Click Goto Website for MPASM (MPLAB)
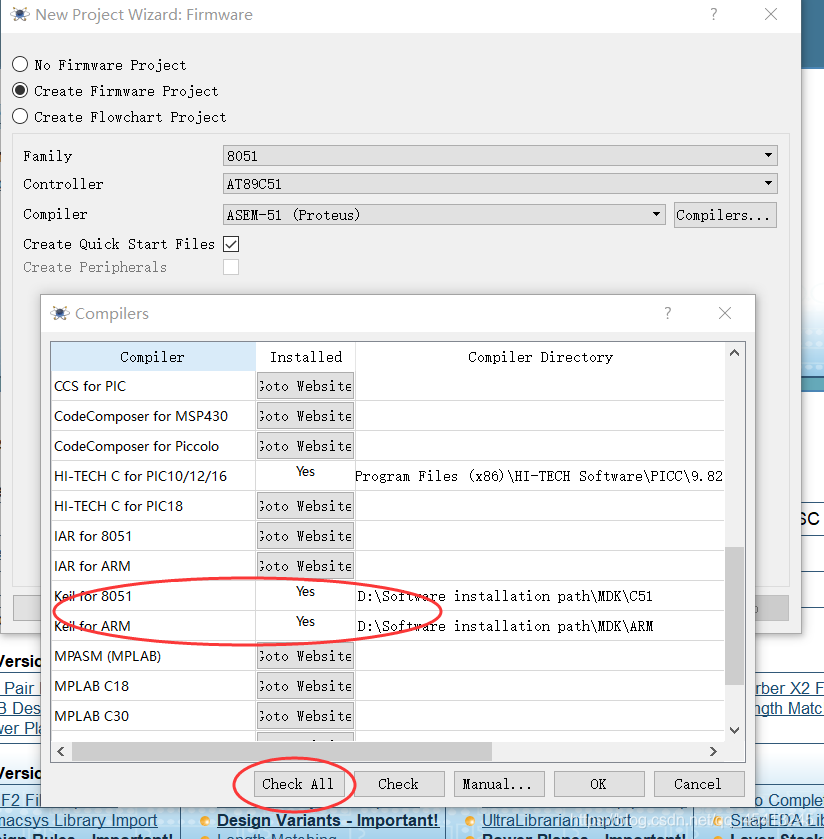The width and height of the screenshot is (824, 839). pyautogui.click(x=306, y=655)
